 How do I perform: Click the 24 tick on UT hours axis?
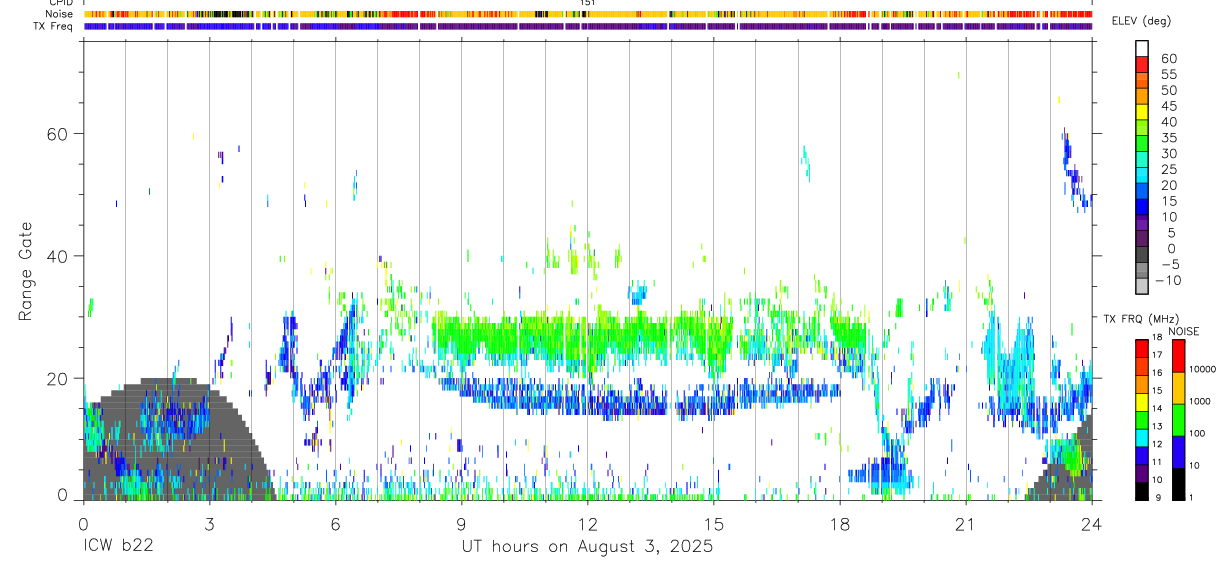click(1092, 524)
